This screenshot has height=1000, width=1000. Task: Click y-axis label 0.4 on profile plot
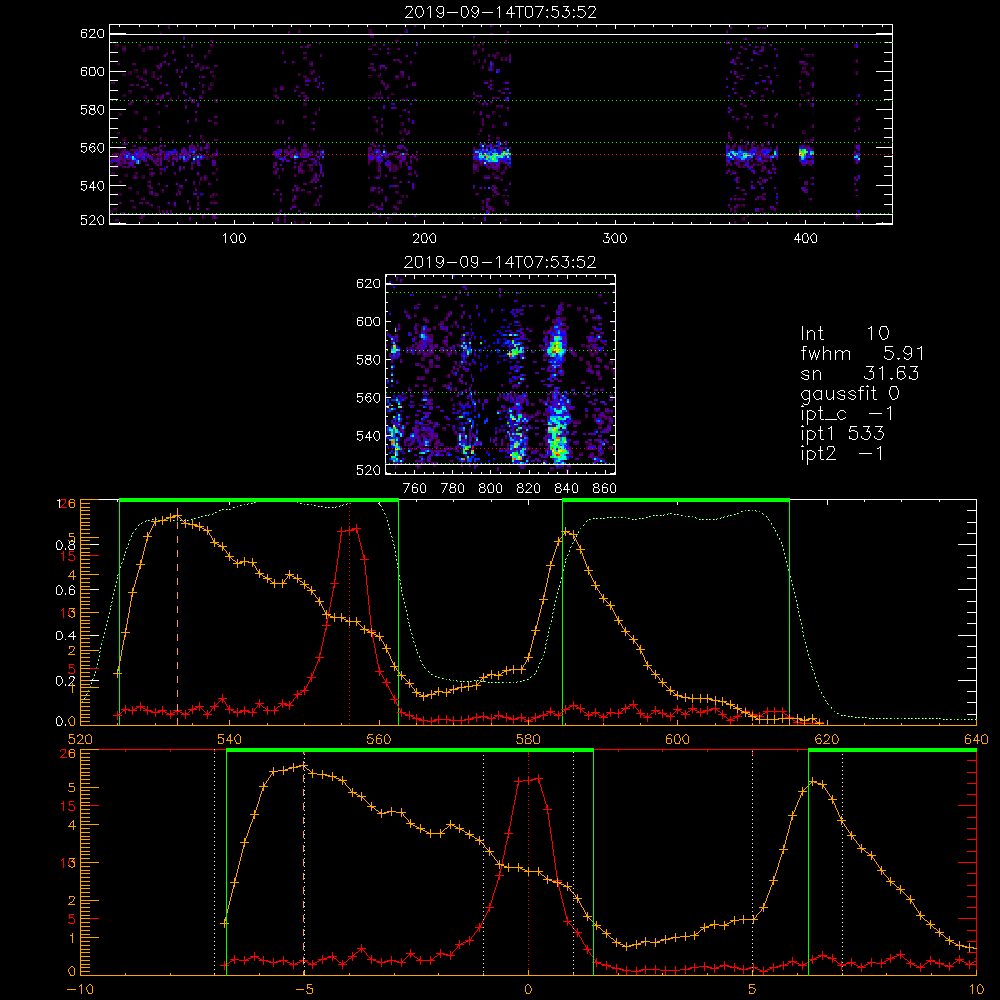[x=66, y=636]
